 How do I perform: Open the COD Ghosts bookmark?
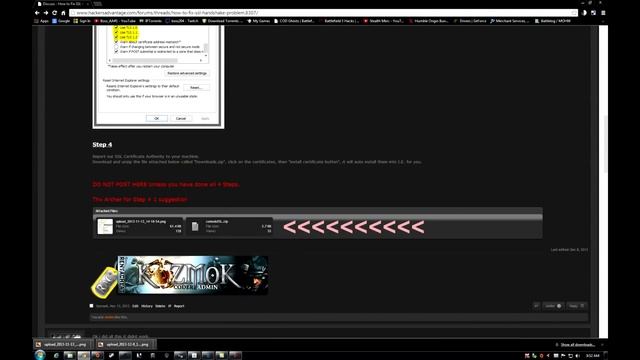pos(294,21)
